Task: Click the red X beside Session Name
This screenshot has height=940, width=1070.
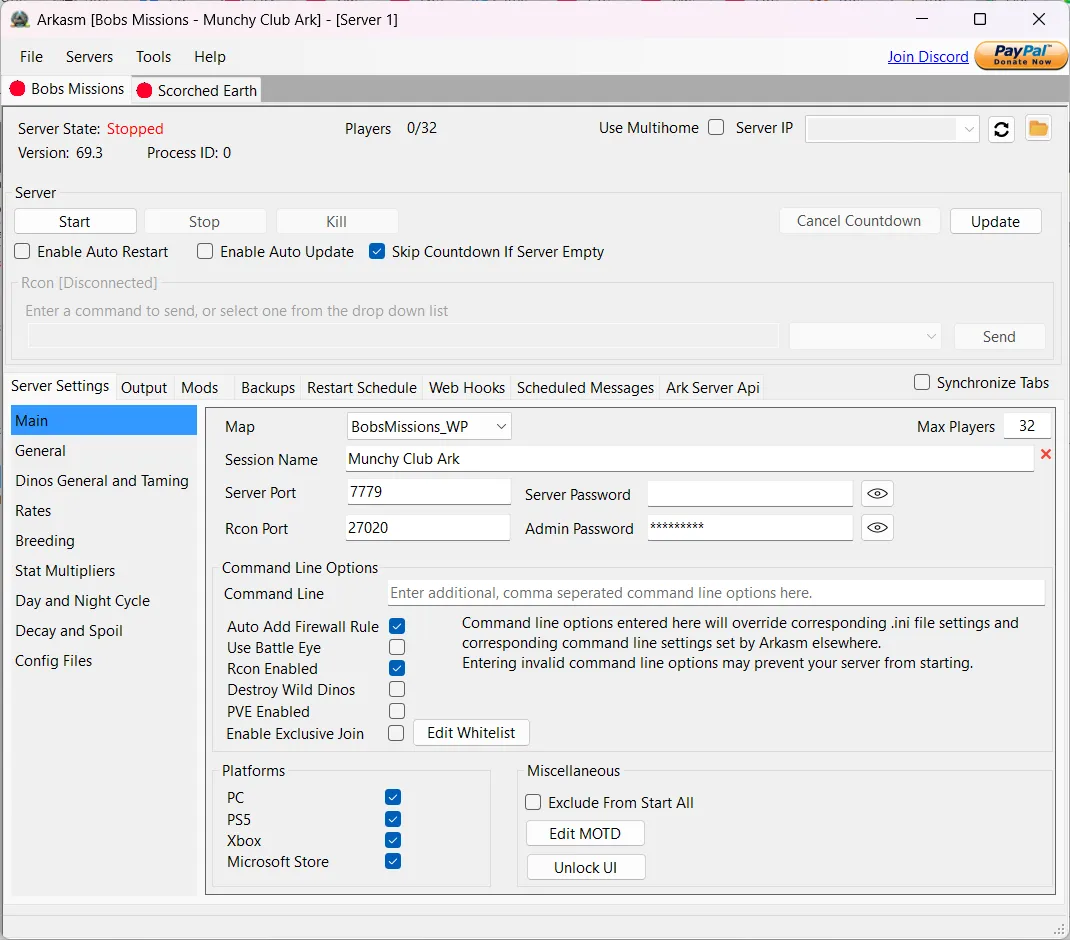Action: 1045,454
